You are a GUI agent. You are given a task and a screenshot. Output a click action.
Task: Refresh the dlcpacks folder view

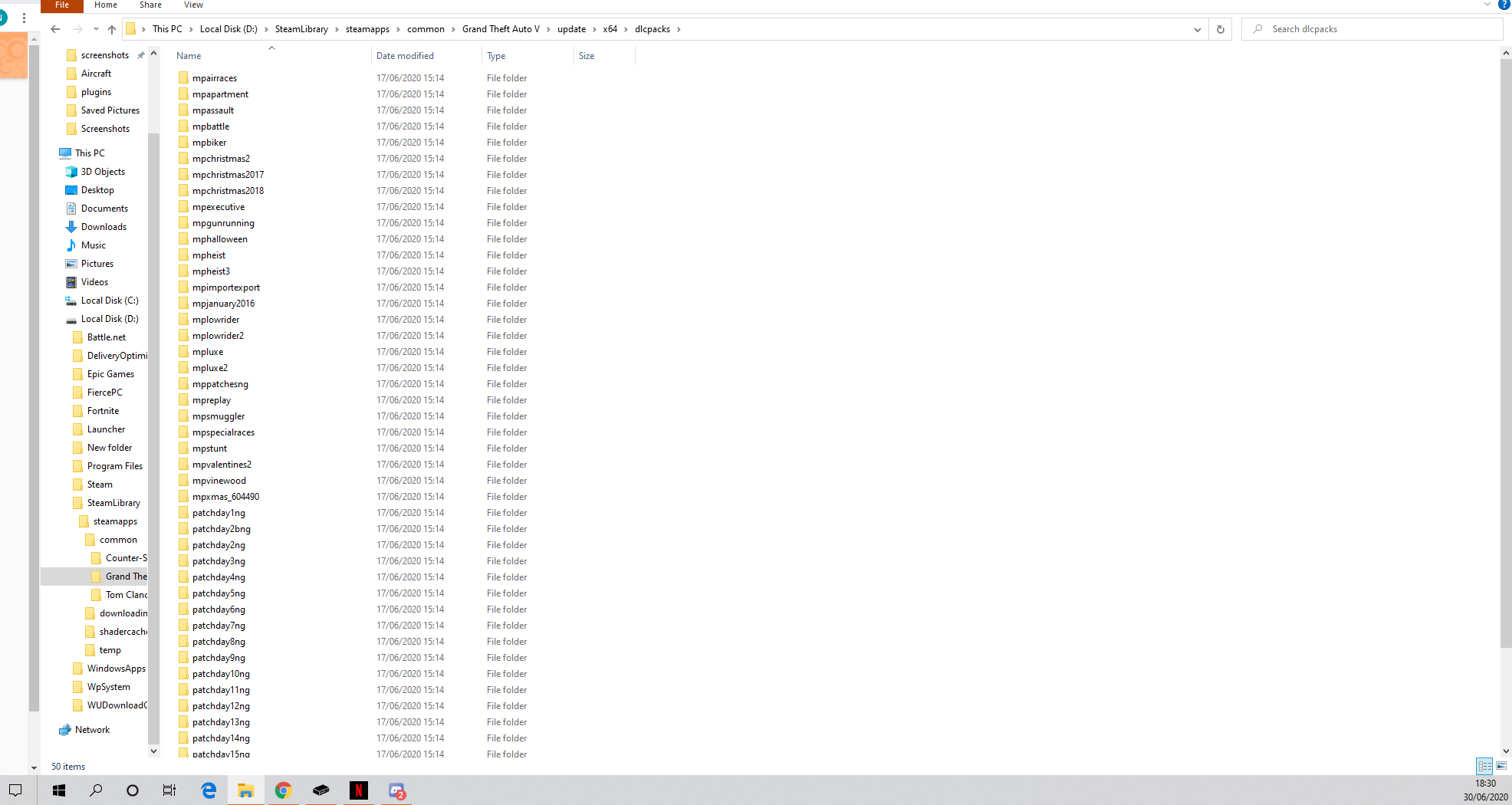(x=1220, y=29)
